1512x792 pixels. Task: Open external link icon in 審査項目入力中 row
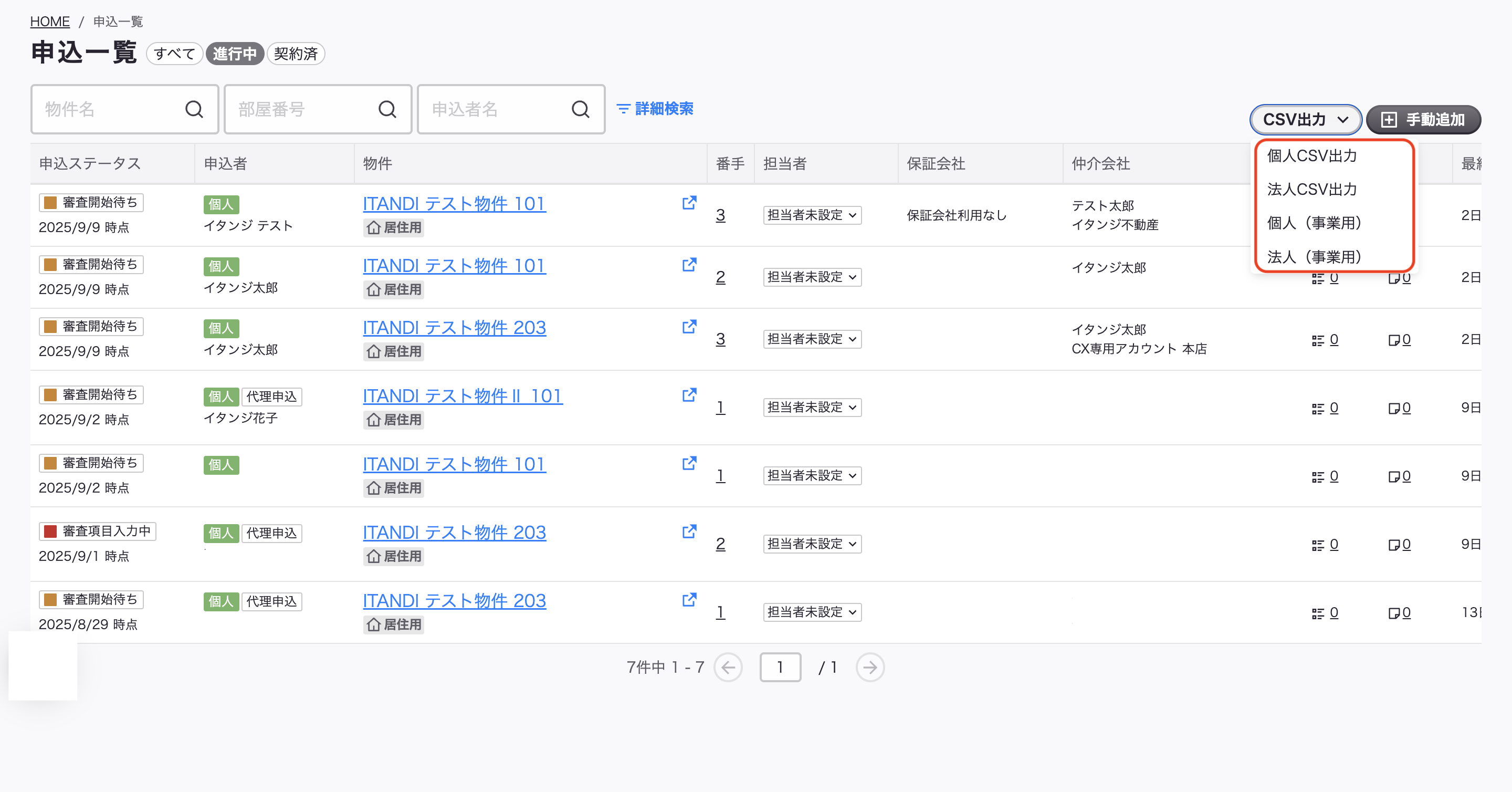tap(689, 532)
